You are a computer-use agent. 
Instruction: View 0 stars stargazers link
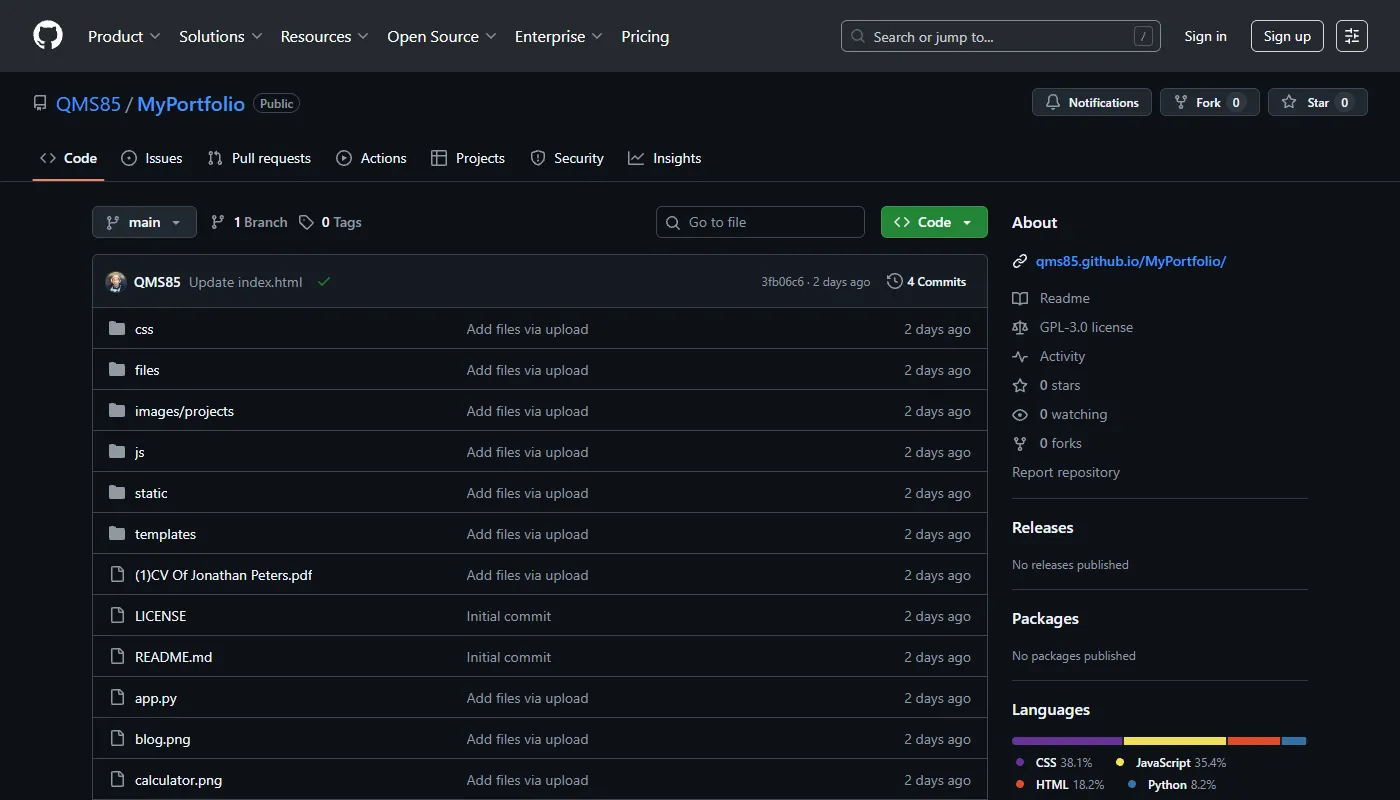(1046, 385)
